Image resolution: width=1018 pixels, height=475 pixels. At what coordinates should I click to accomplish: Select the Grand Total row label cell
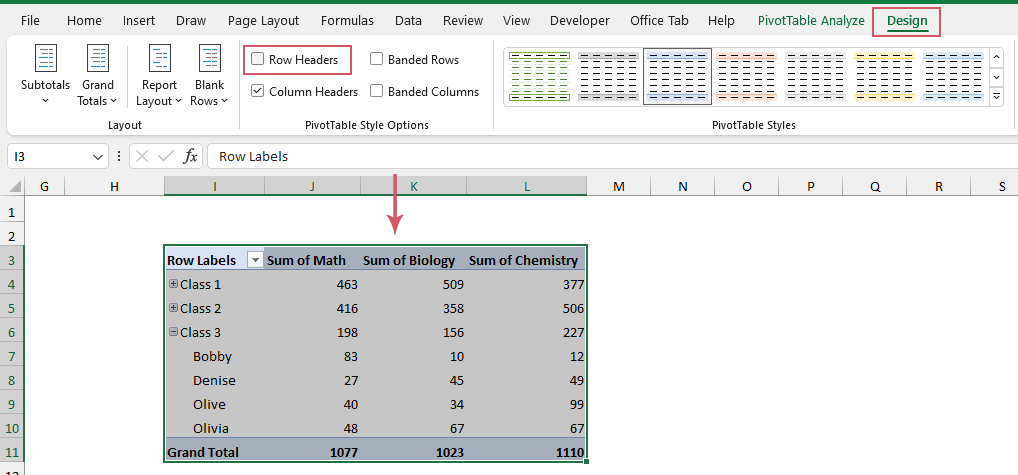(203, 452)
